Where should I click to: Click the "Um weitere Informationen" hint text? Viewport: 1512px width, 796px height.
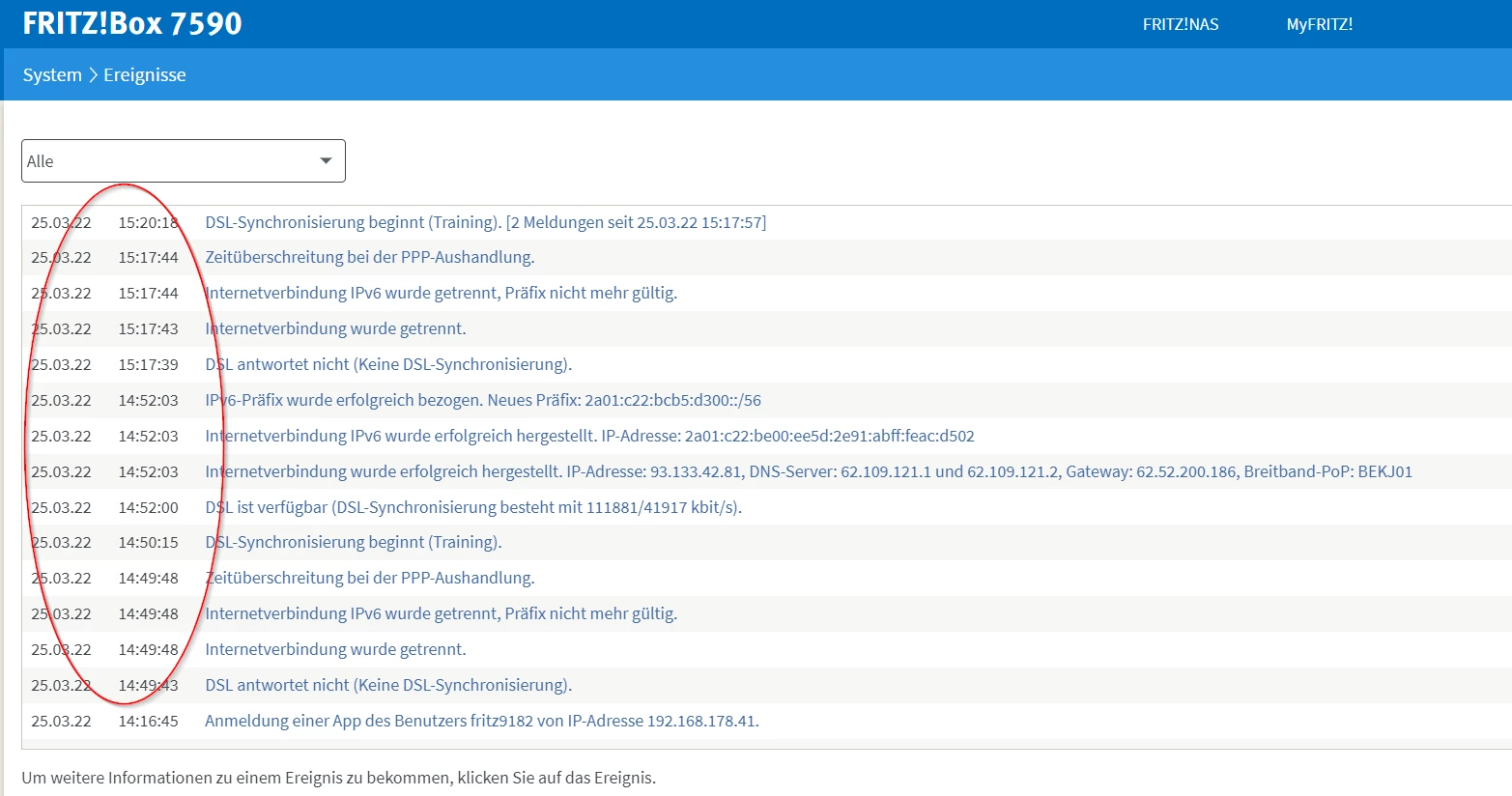click(339, 778)
